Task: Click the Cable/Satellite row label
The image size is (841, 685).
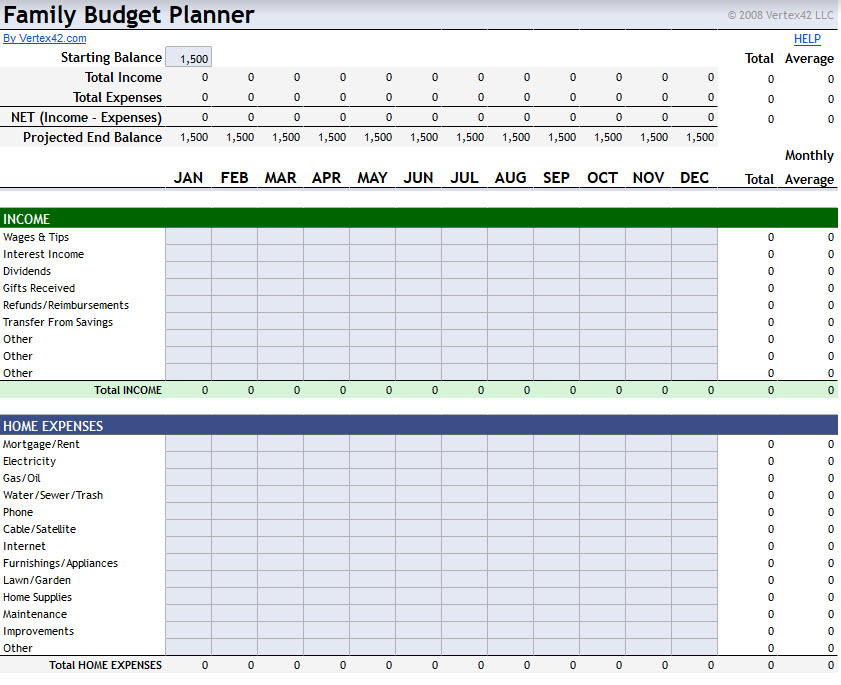Action: pos(40,529)
